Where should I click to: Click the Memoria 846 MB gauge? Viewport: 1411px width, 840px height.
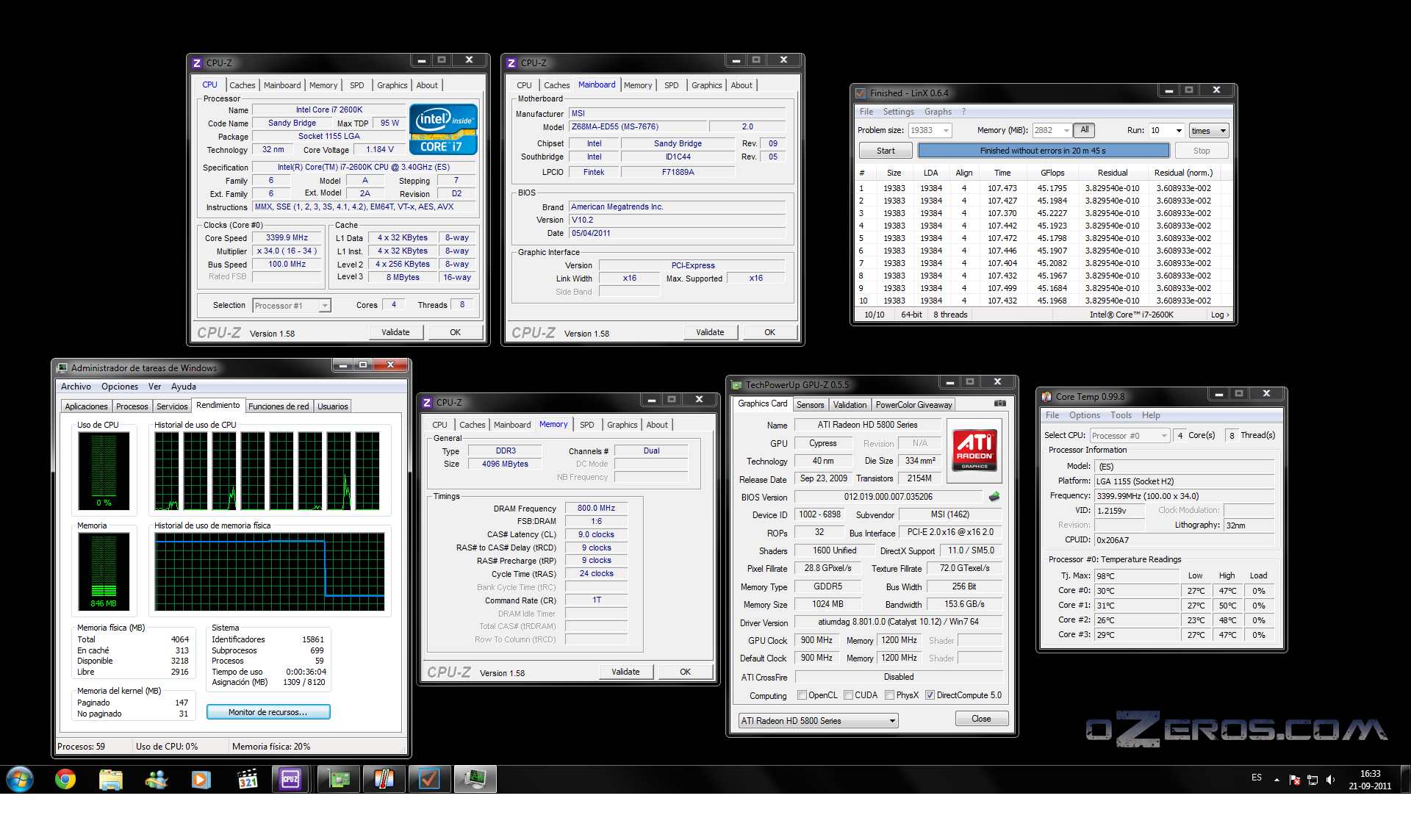[x=104, y=571]
